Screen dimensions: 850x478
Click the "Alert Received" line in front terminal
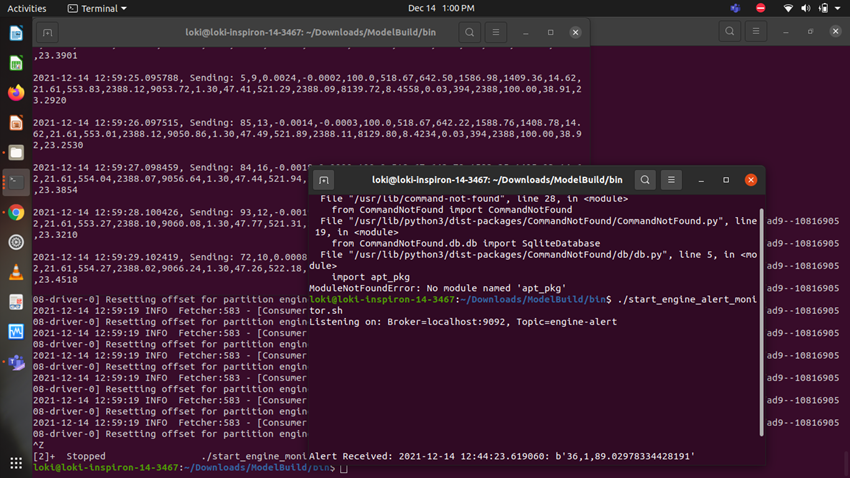pyautogui.click(x=502, y=456)
